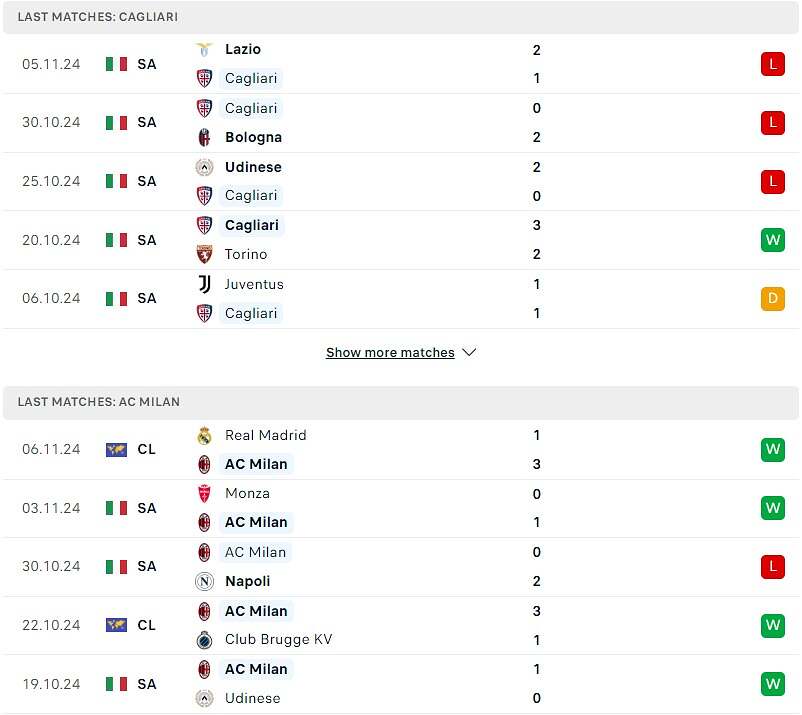Select the Last Matches: AC Milan header

pos(400,402)
